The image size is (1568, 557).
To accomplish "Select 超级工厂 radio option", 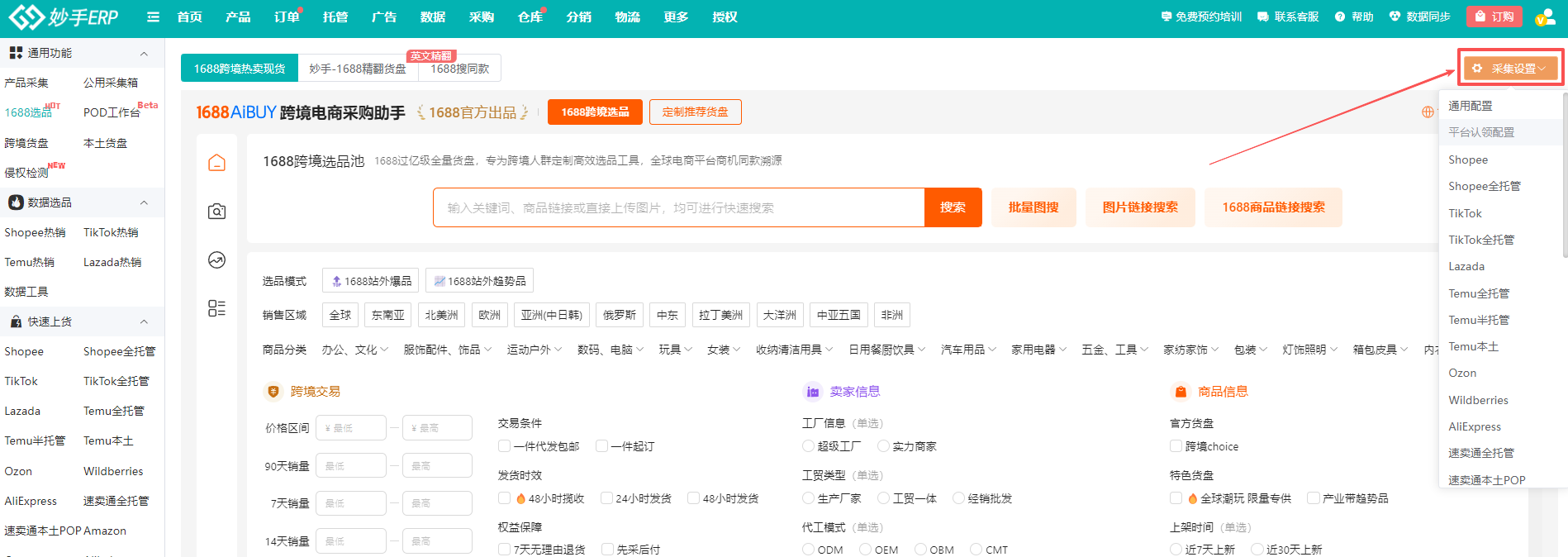I will click(808, 446).
